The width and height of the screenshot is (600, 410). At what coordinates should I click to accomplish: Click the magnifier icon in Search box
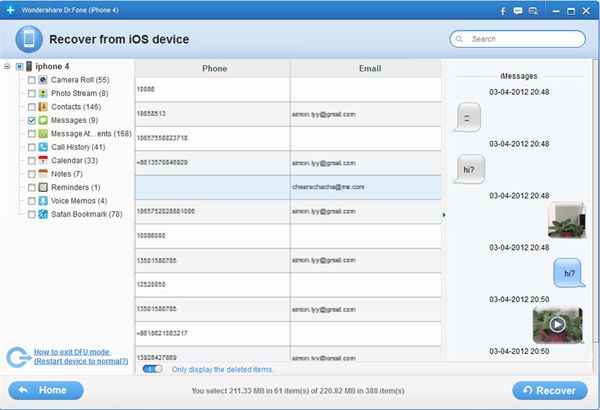[x=459, y=39]
